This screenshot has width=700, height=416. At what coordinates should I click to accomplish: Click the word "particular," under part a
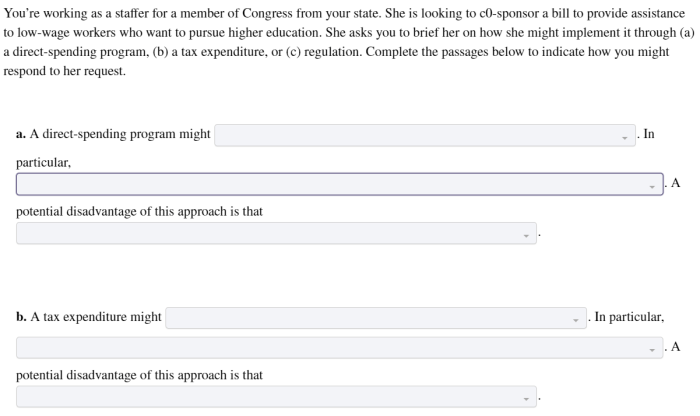click(x=43, y=160)
